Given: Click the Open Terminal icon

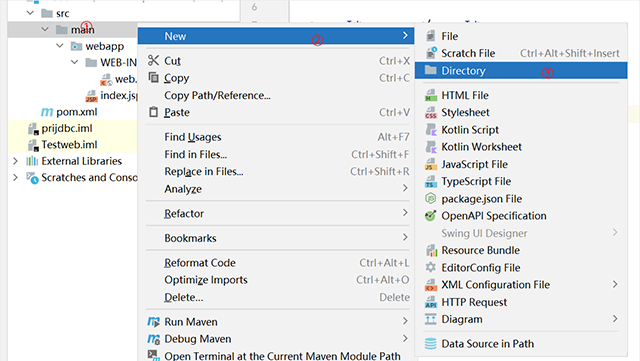Looking at the screenshot, I should click(153, 355).
